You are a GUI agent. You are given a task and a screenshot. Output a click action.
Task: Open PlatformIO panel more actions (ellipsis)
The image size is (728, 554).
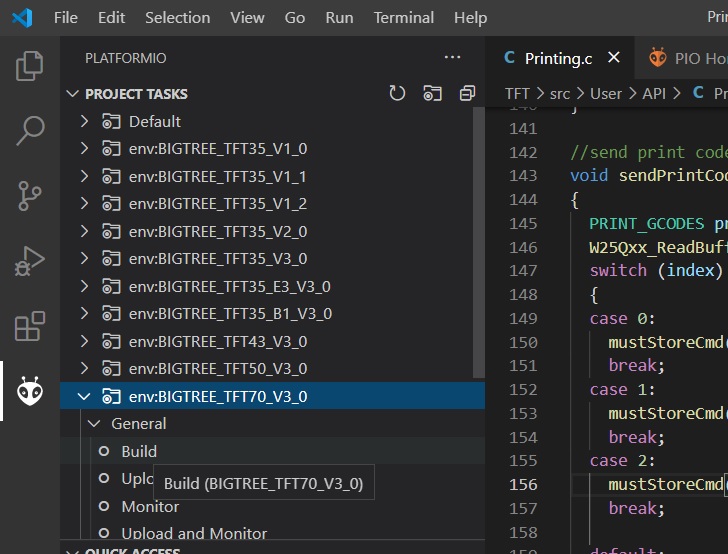coord(452,58)
